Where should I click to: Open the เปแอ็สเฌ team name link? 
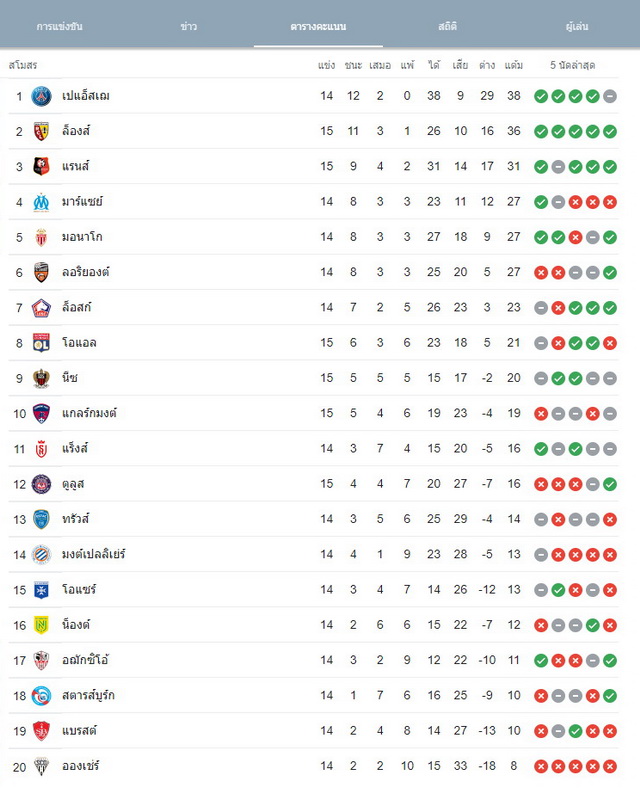pos(86,95)
